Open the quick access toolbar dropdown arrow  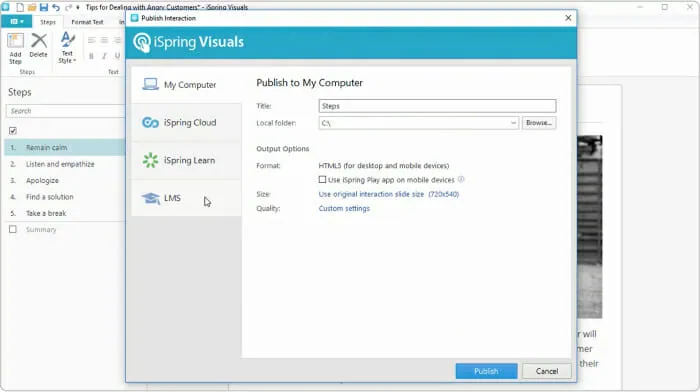78,8
